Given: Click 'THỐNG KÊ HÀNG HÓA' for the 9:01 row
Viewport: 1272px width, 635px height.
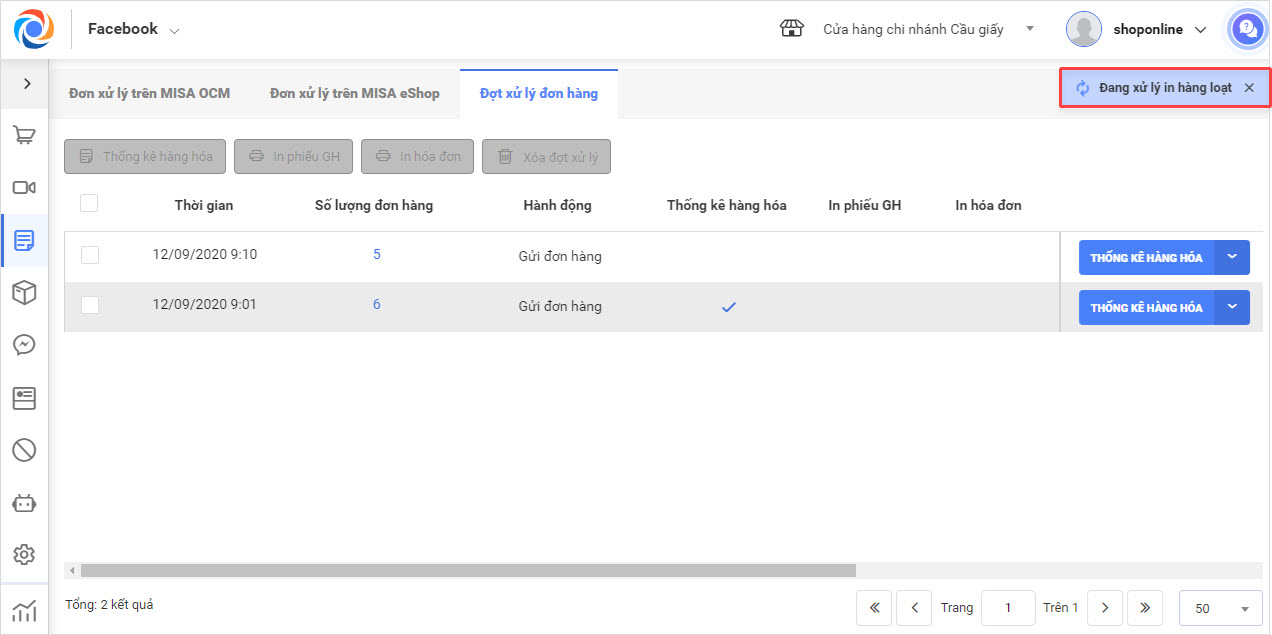Looking at the screenshot, I should [1147, 307].
